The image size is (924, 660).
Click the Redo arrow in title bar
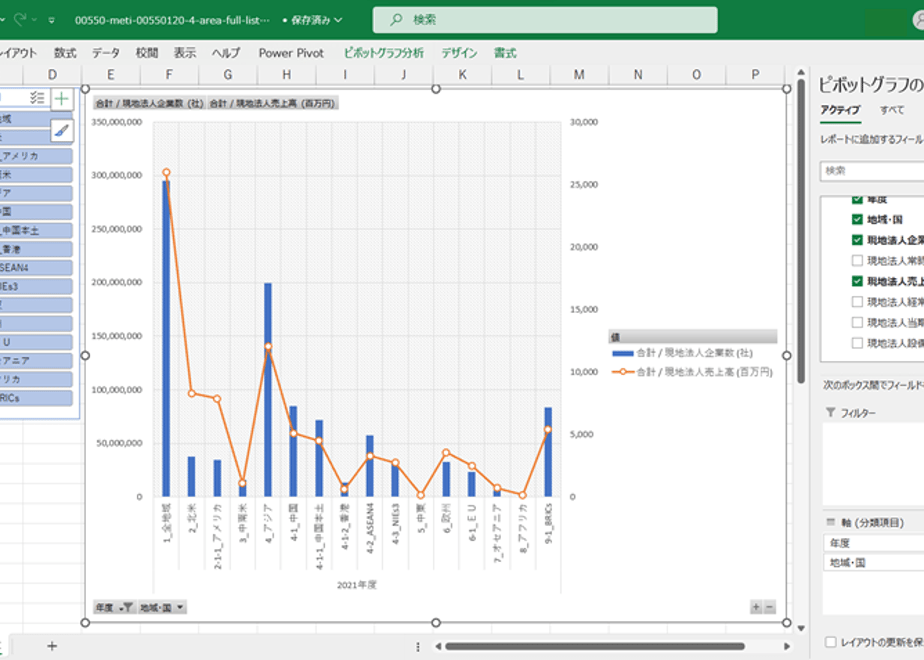click(20, 19)
